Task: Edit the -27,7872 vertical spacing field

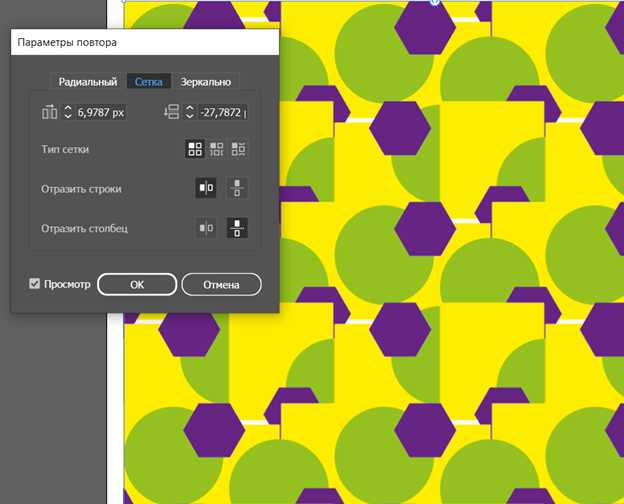Action: (x=223, y=113)
